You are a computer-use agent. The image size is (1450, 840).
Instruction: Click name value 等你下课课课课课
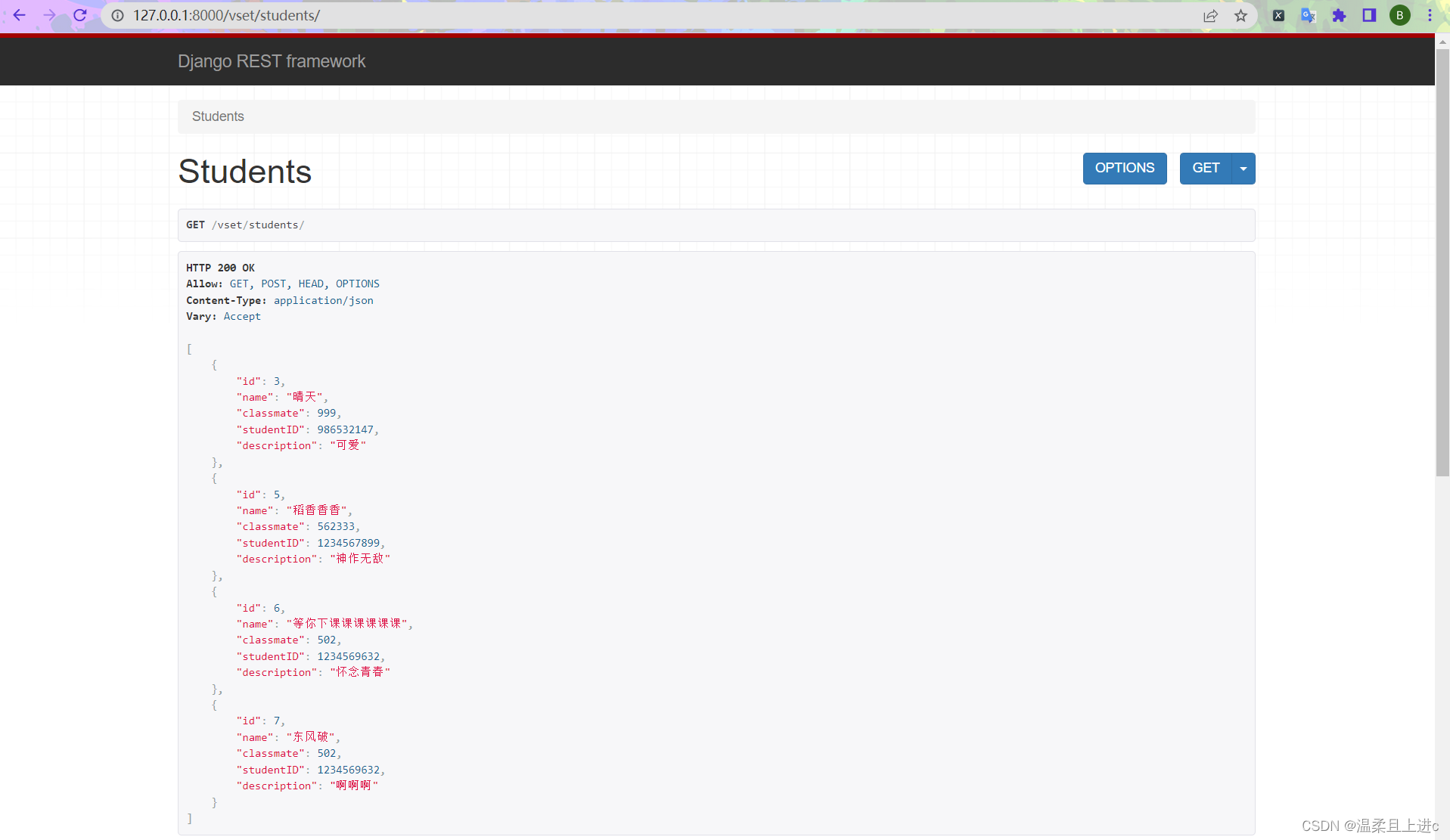tap(347, 624)
